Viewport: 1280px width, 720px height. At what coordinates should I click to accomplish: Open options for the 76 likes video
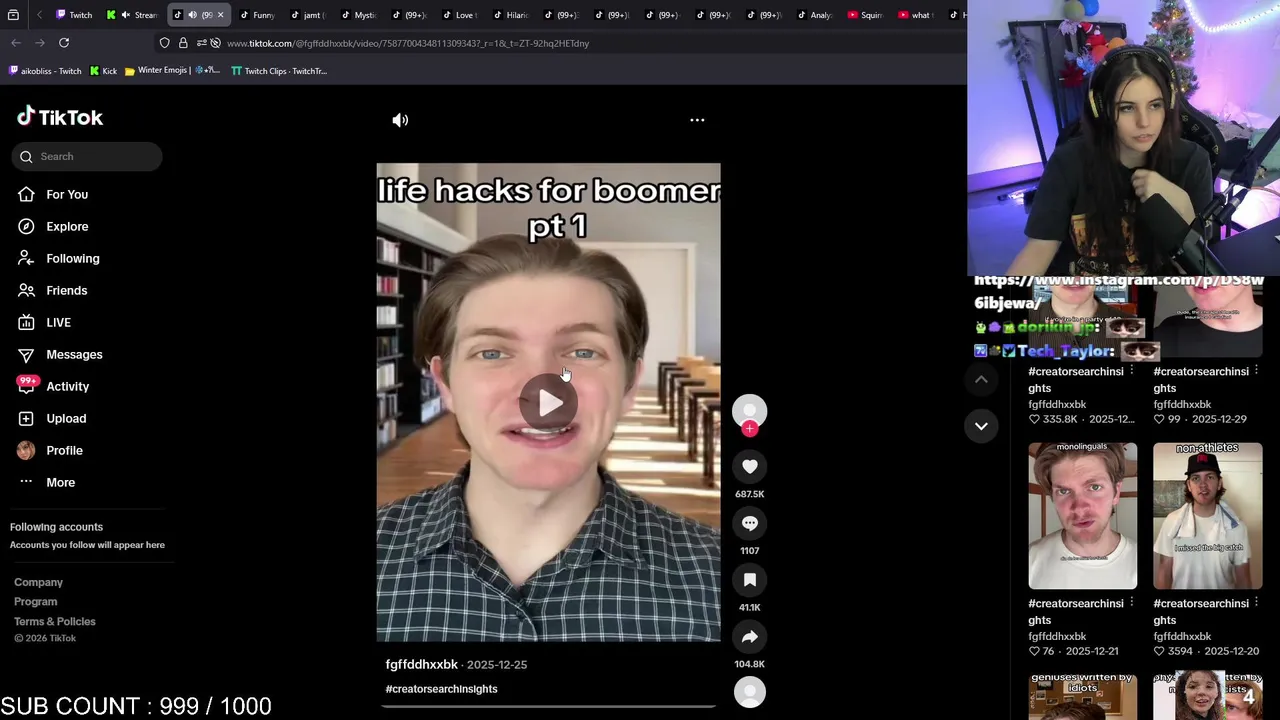click(x=1131, y=603)
